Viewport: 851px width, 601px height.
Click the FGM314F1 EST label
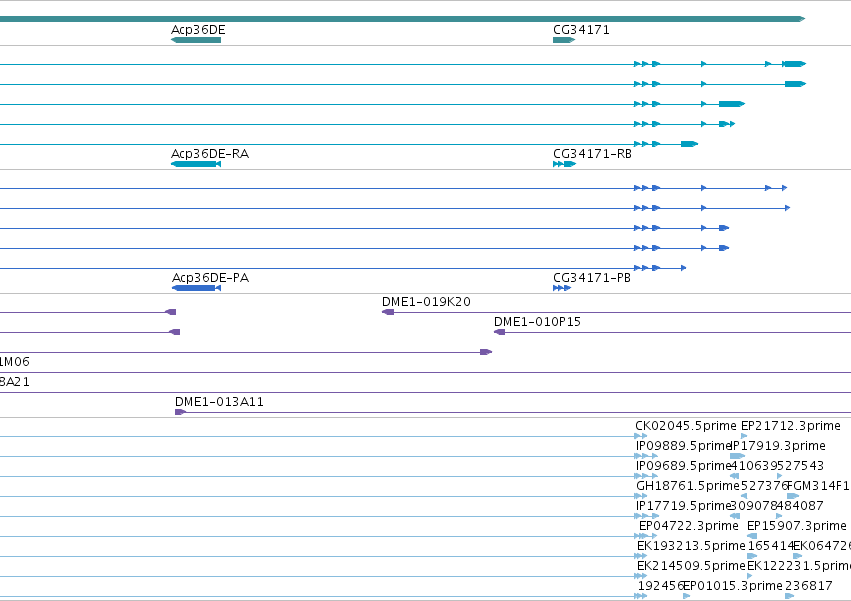(x=818, y=486)
